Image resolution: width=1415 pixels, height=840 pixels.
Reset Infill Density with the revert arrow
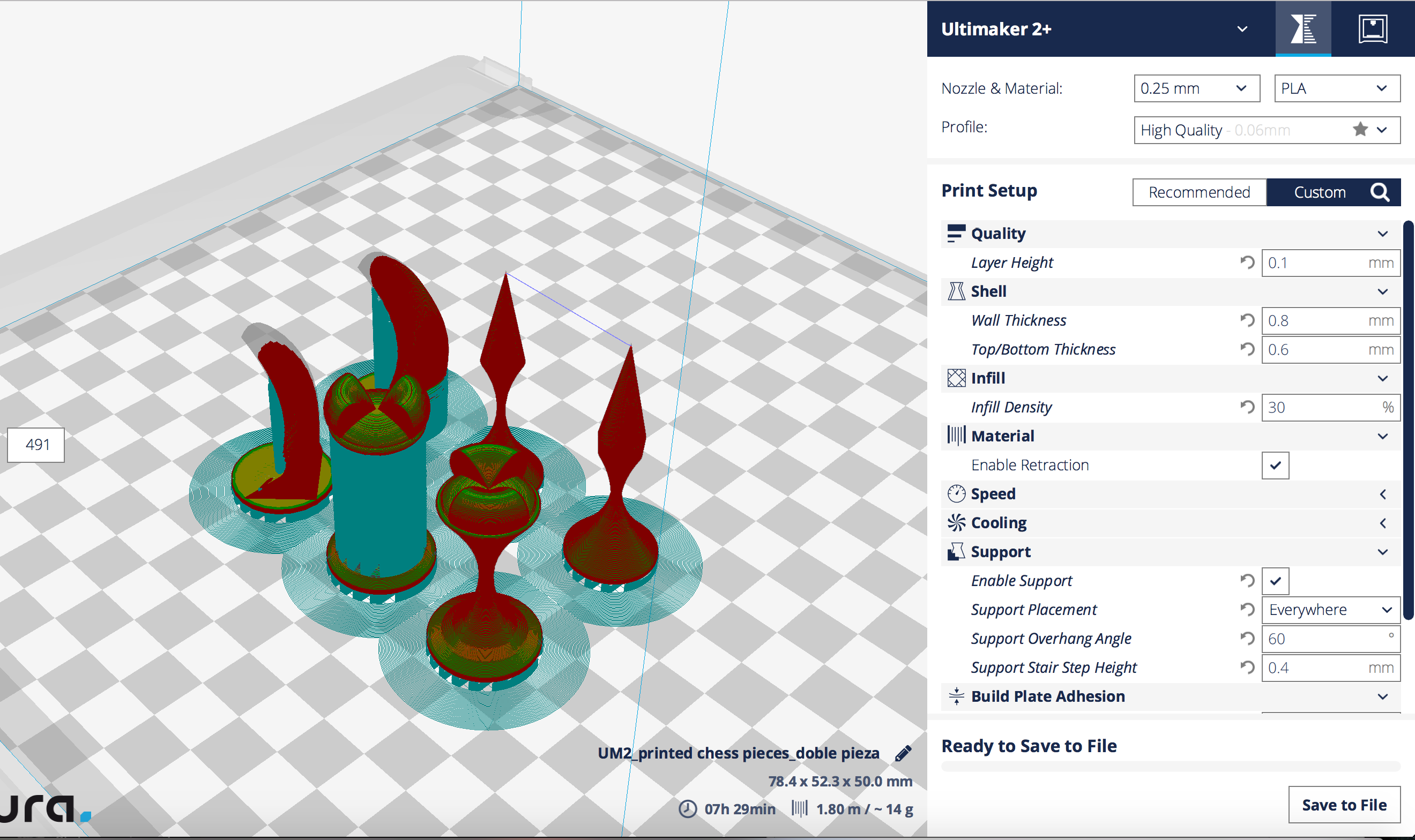(x=1247, y=407)
